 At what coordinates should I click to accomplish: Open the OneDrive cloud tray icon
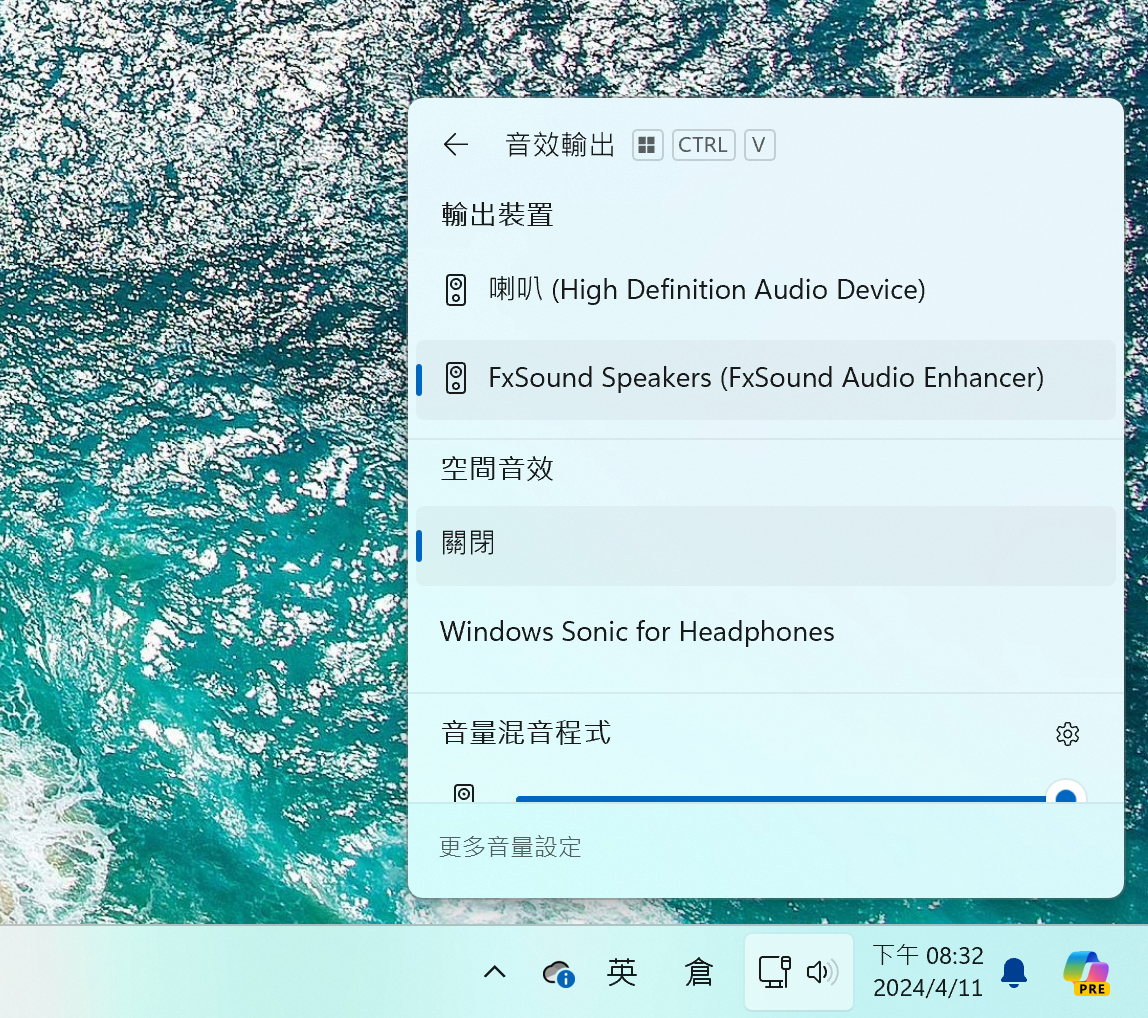(x=558, y=973)
